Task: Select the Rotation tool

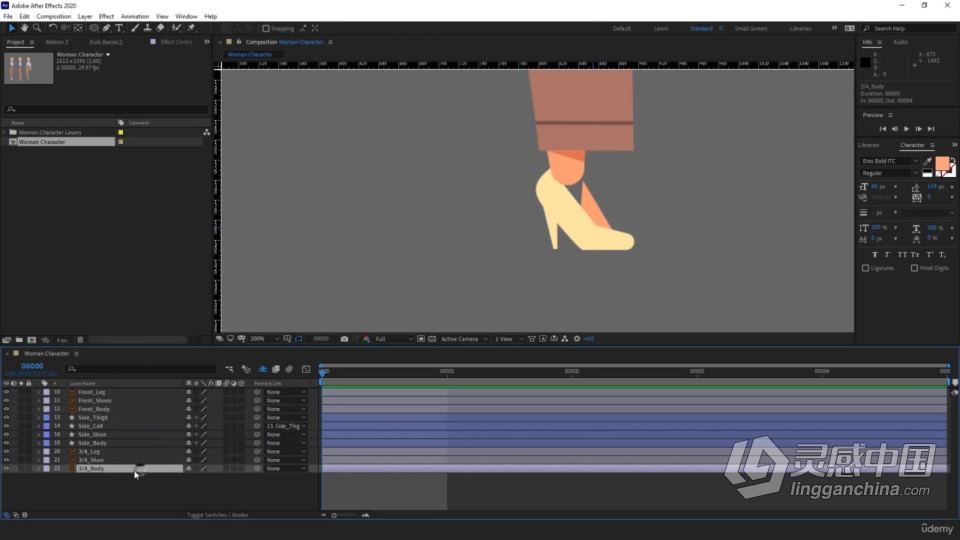Action: tap(53, 28)
